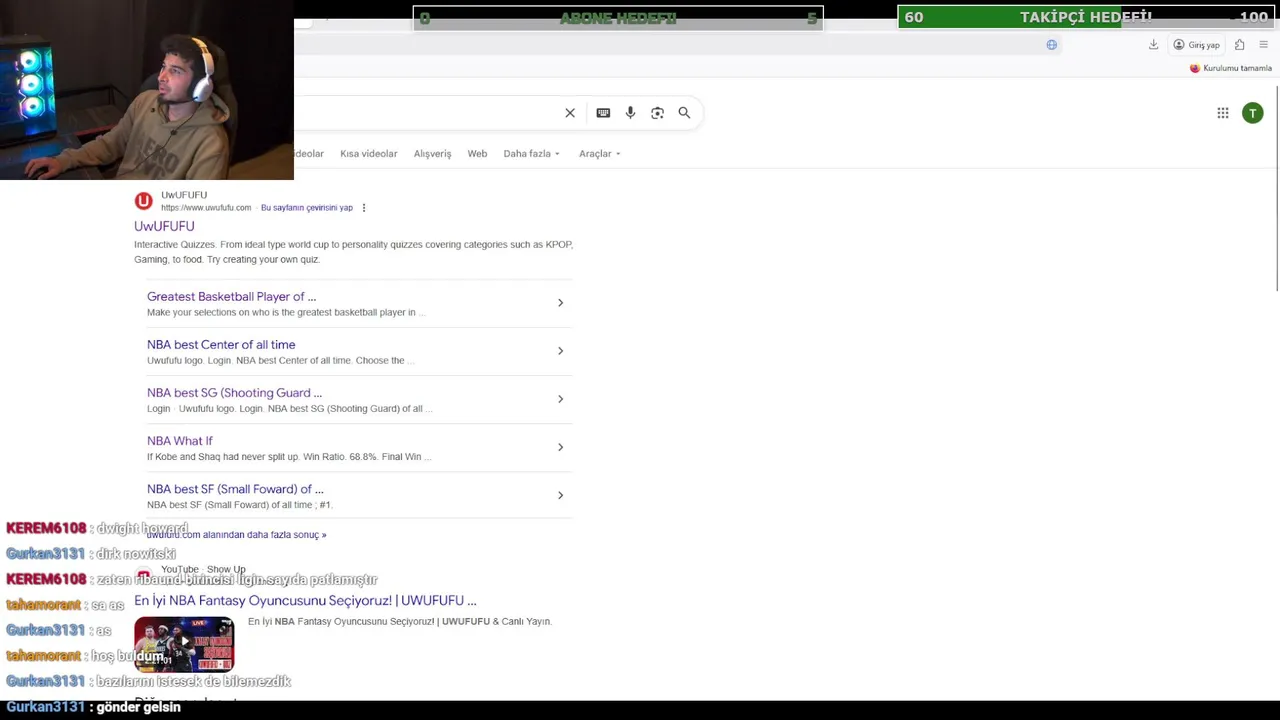Screen dimensions: 1280x720
Task: Open the UwUFUFU main result title
Action: 164,227
